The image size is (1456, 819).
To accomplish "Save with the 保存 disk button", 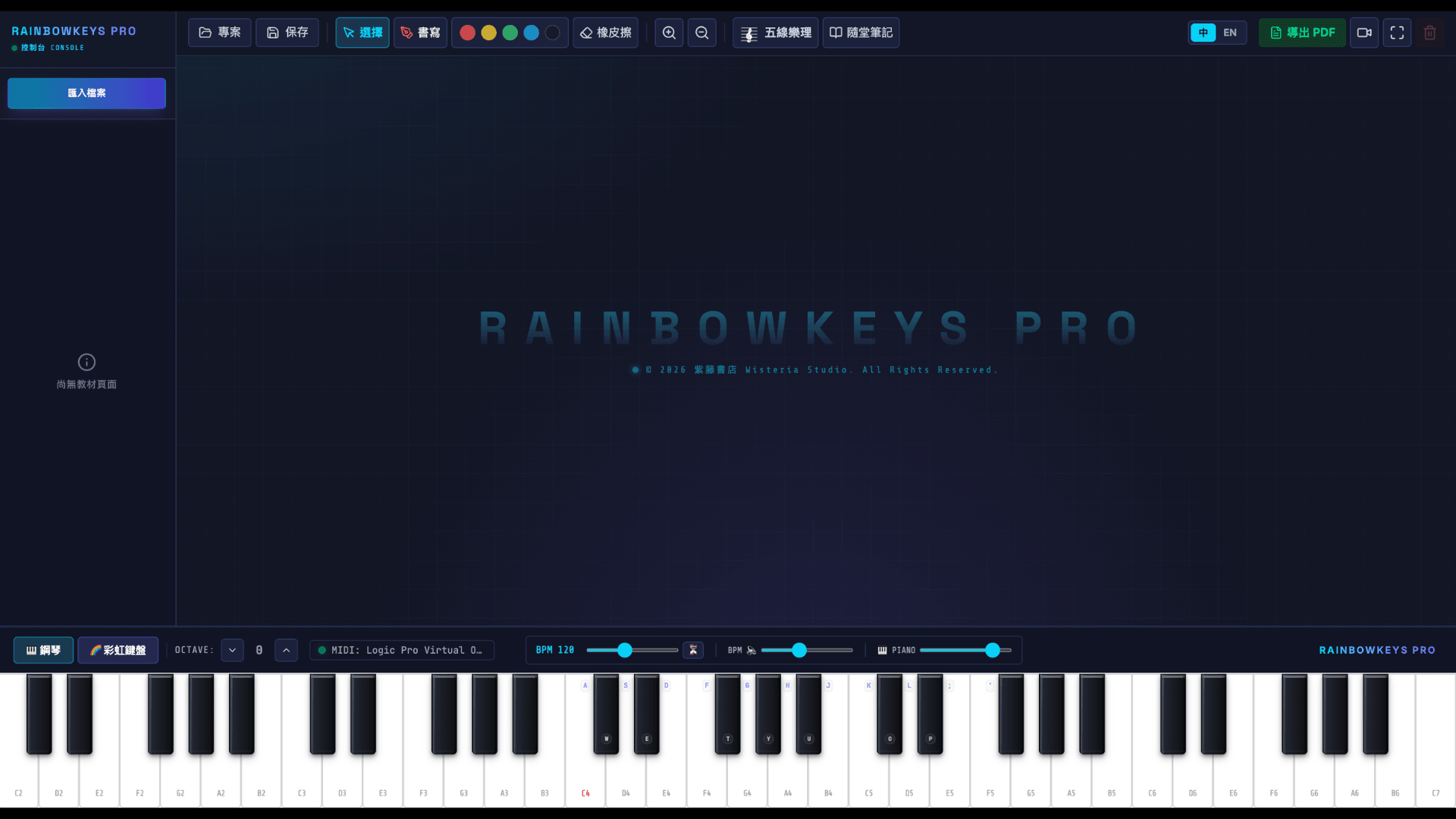I will click(287, 33).
